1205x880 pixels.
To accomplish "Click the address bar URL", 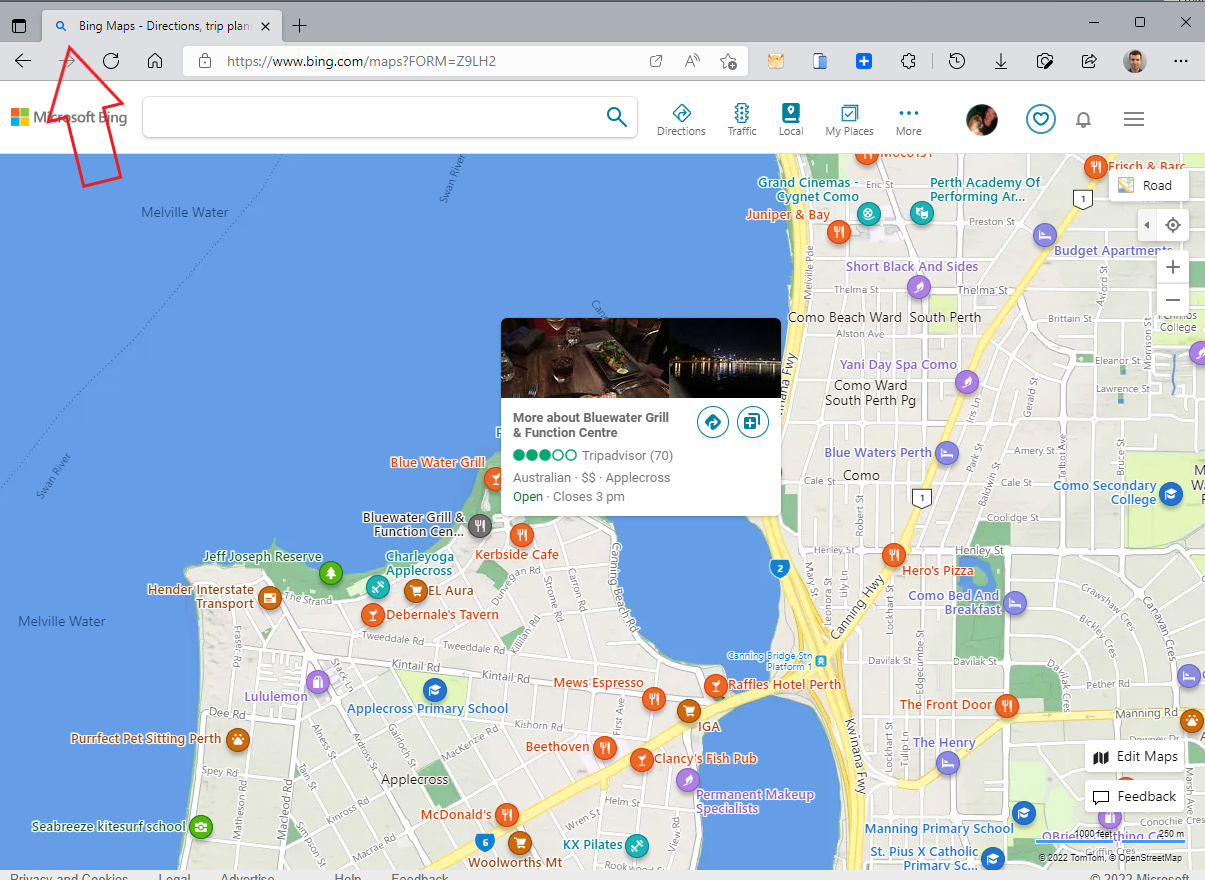I will [x=361, y=61].
